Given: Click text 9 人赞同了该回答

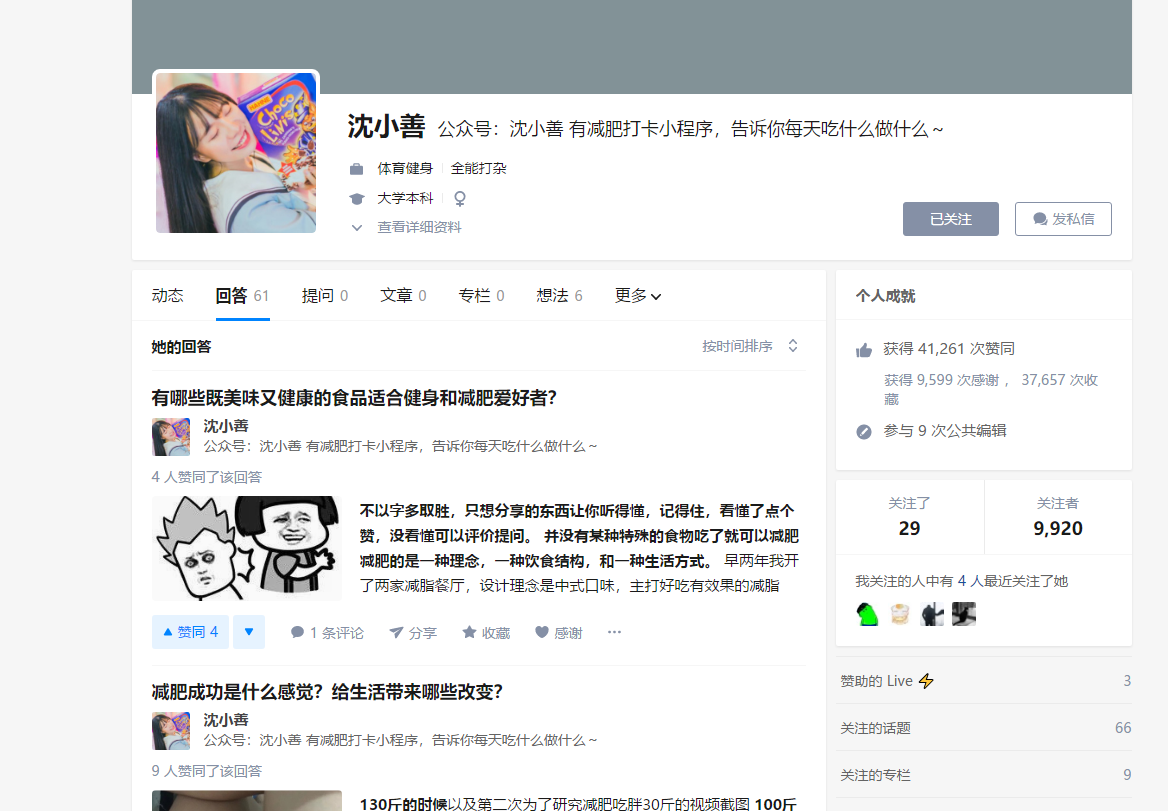Looking at the screenshot, I should (207, 772).
